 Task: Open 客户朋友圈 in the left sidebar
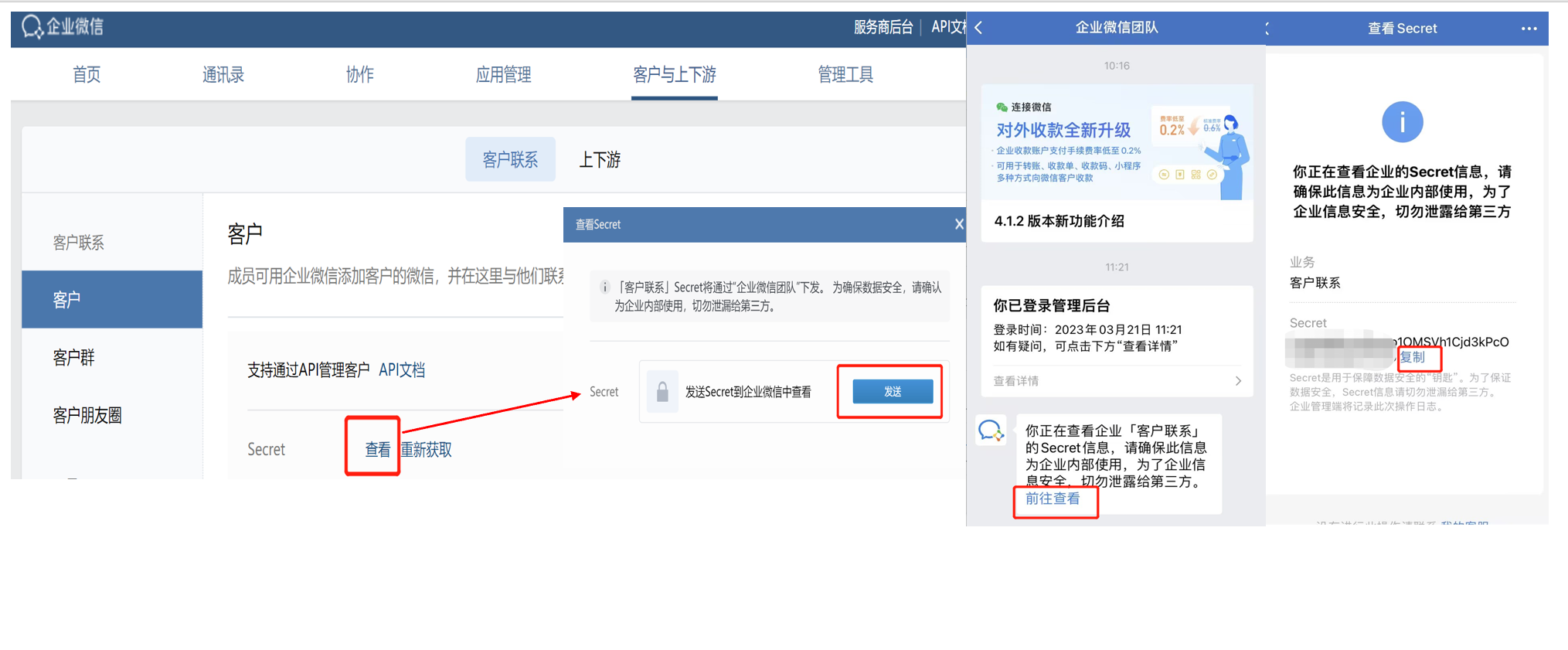tap(87, 415)
